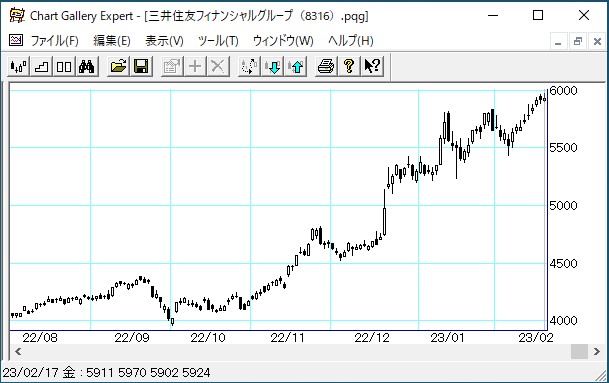Image resolution: width=609 pixels, height=383 pixels.
Task: Click the open folder icon
Action: click(x=118, y=66)
